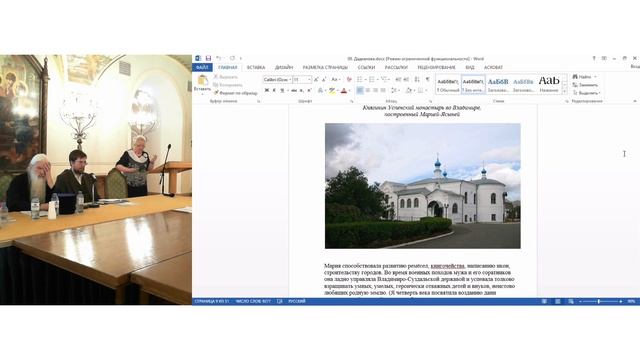Viewport: 640px width, 360px height.
Task: Click the Sort (A-Z) icon
Action: coord(417,80)
